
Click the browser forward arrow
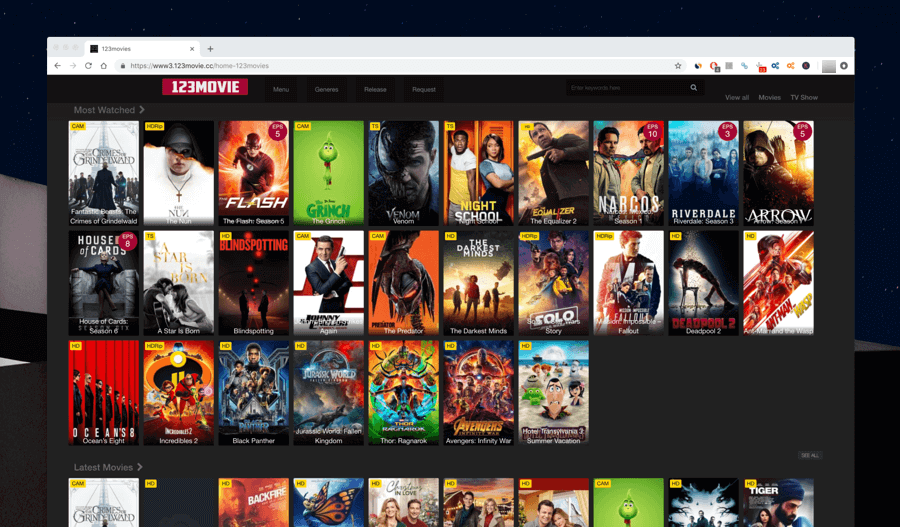(x=73, y=66)
